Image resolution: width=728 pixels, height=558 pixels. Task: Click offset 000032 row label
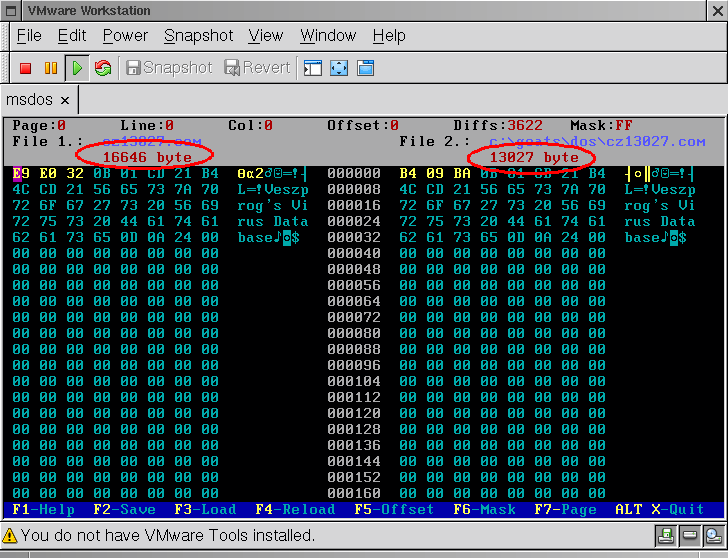point(354,238)
